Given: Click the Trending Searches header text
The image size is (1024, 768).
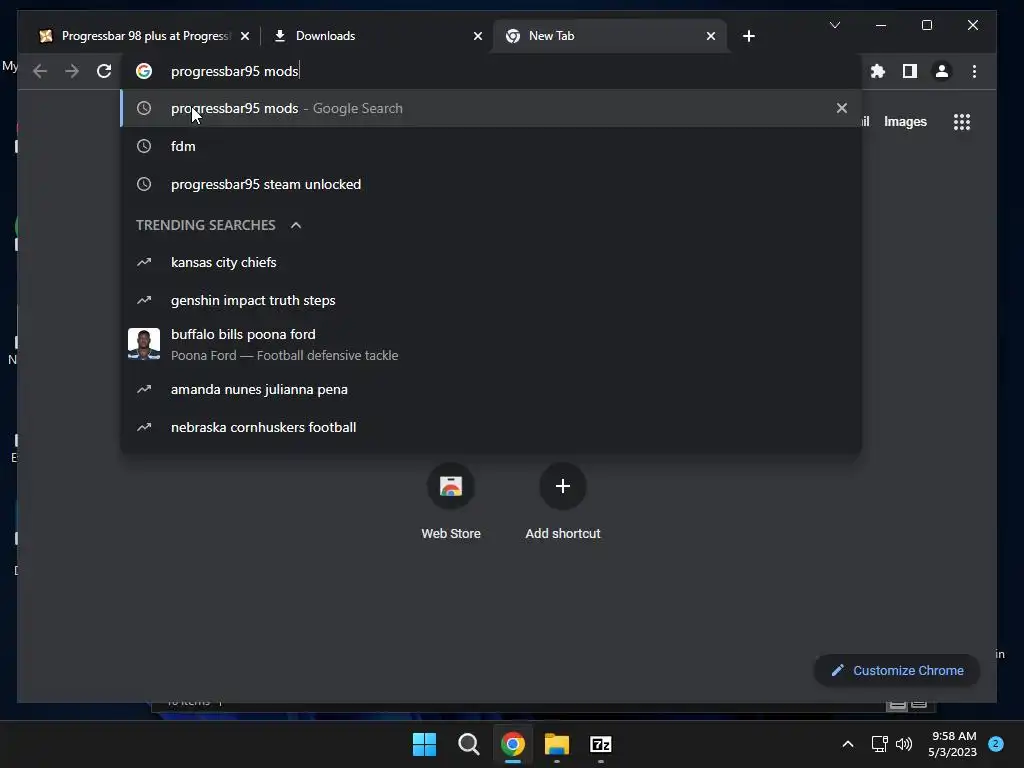Looking at the screenshot, I should click(206, 225).
